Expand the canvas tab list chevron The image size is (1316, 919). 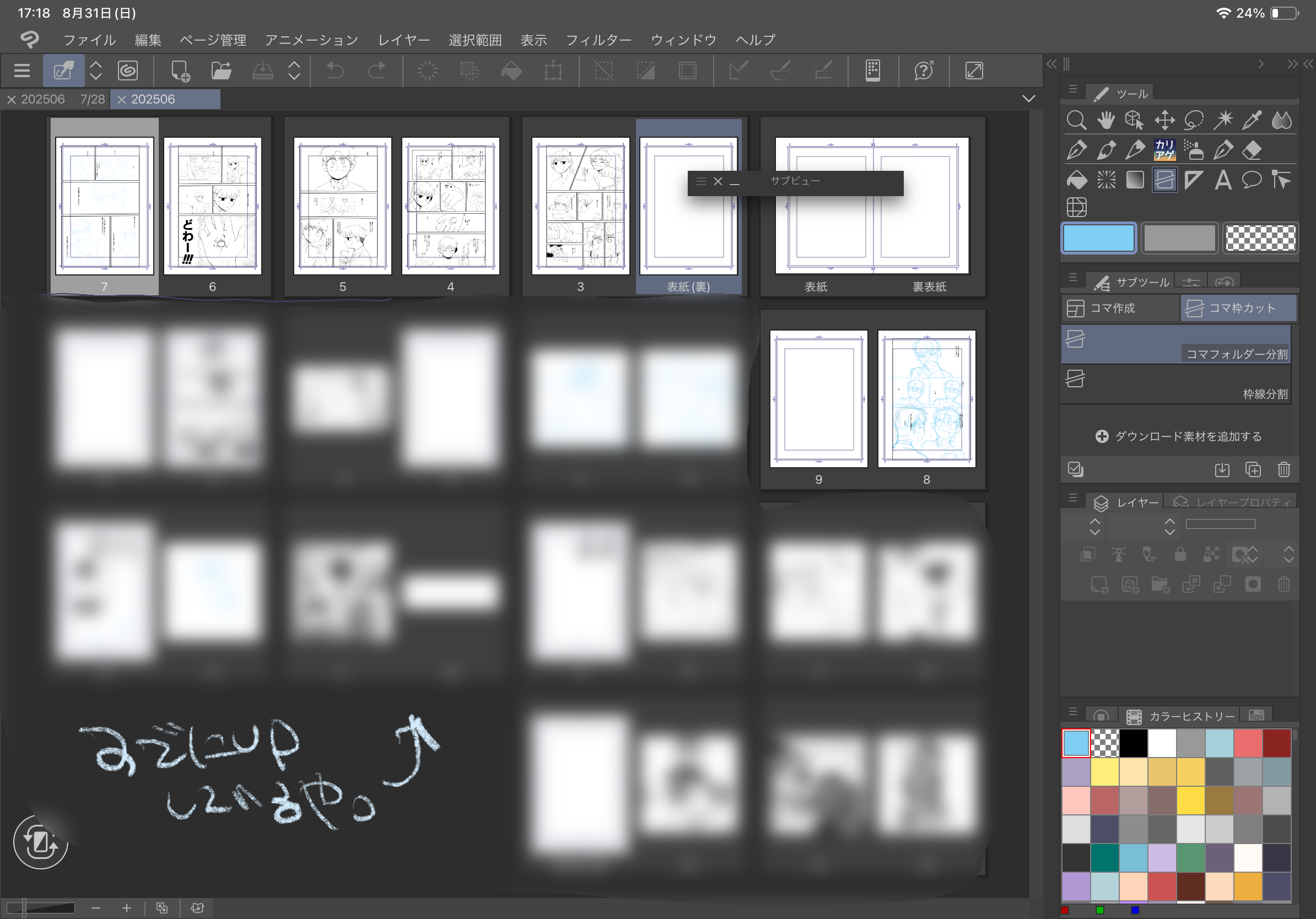[x=1028, y=99]
